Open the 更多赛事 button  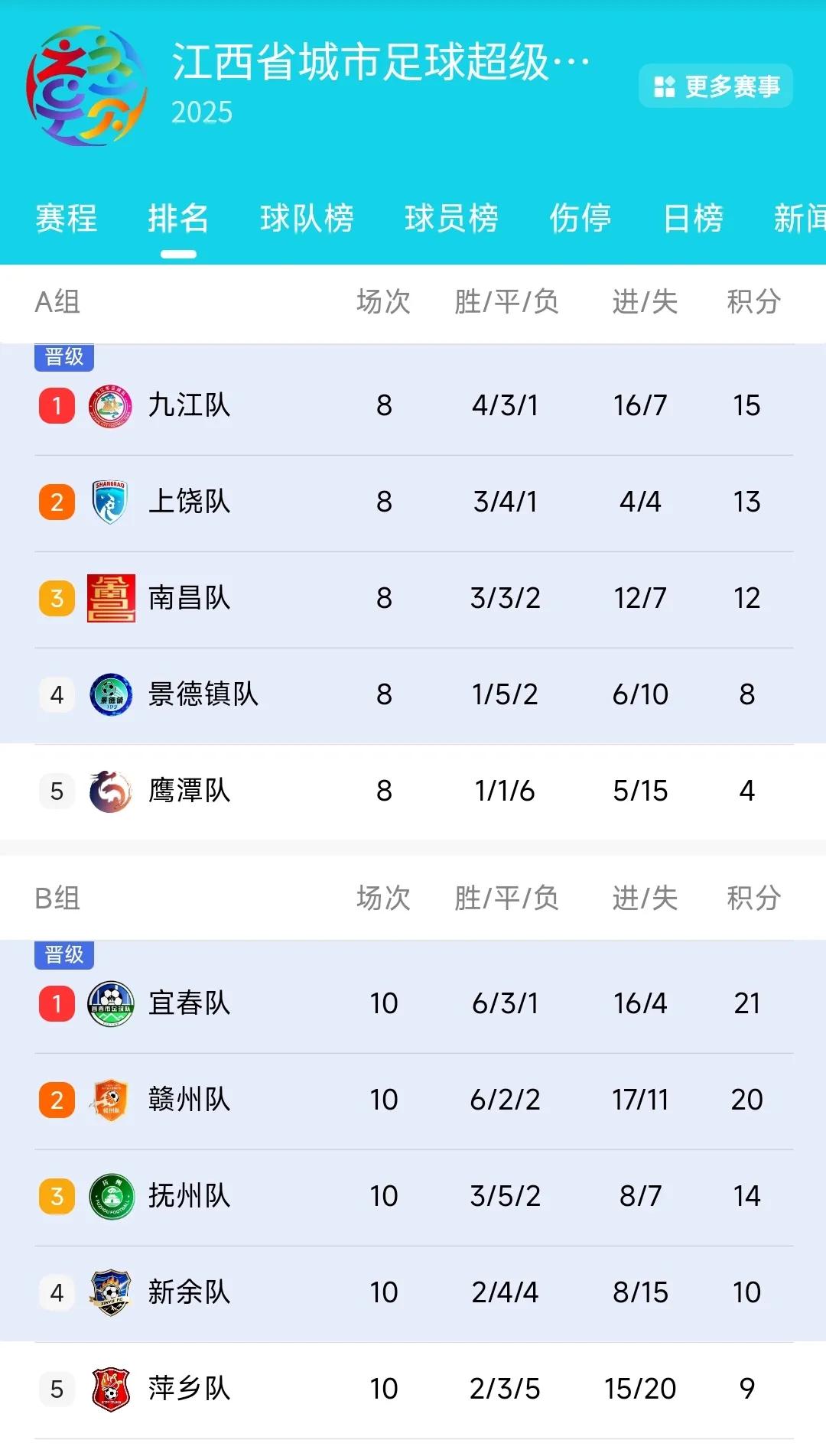point(716,86)
